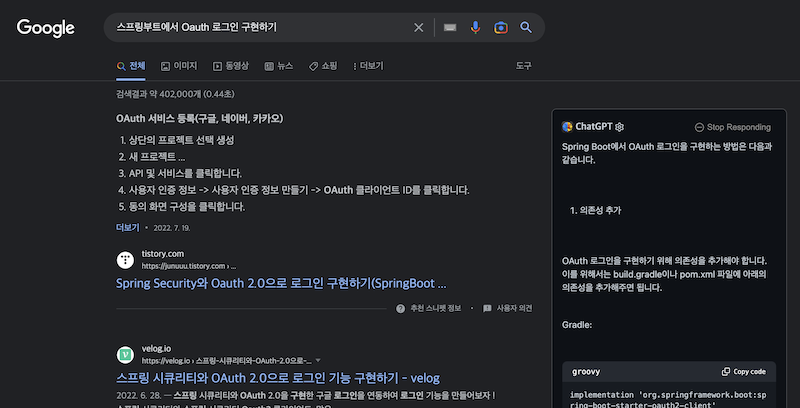Click the velog.io URL breadcrumb
800x408 pixels.
(227, 361)
